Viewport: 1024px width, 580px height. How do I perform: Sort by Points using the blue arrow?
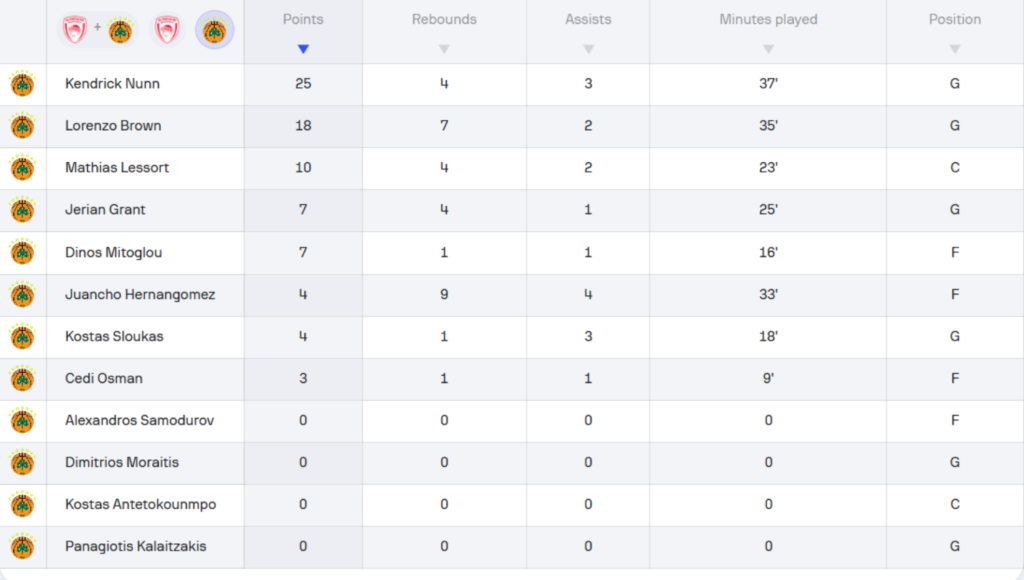pyautogui.click(x=303, y=49)
